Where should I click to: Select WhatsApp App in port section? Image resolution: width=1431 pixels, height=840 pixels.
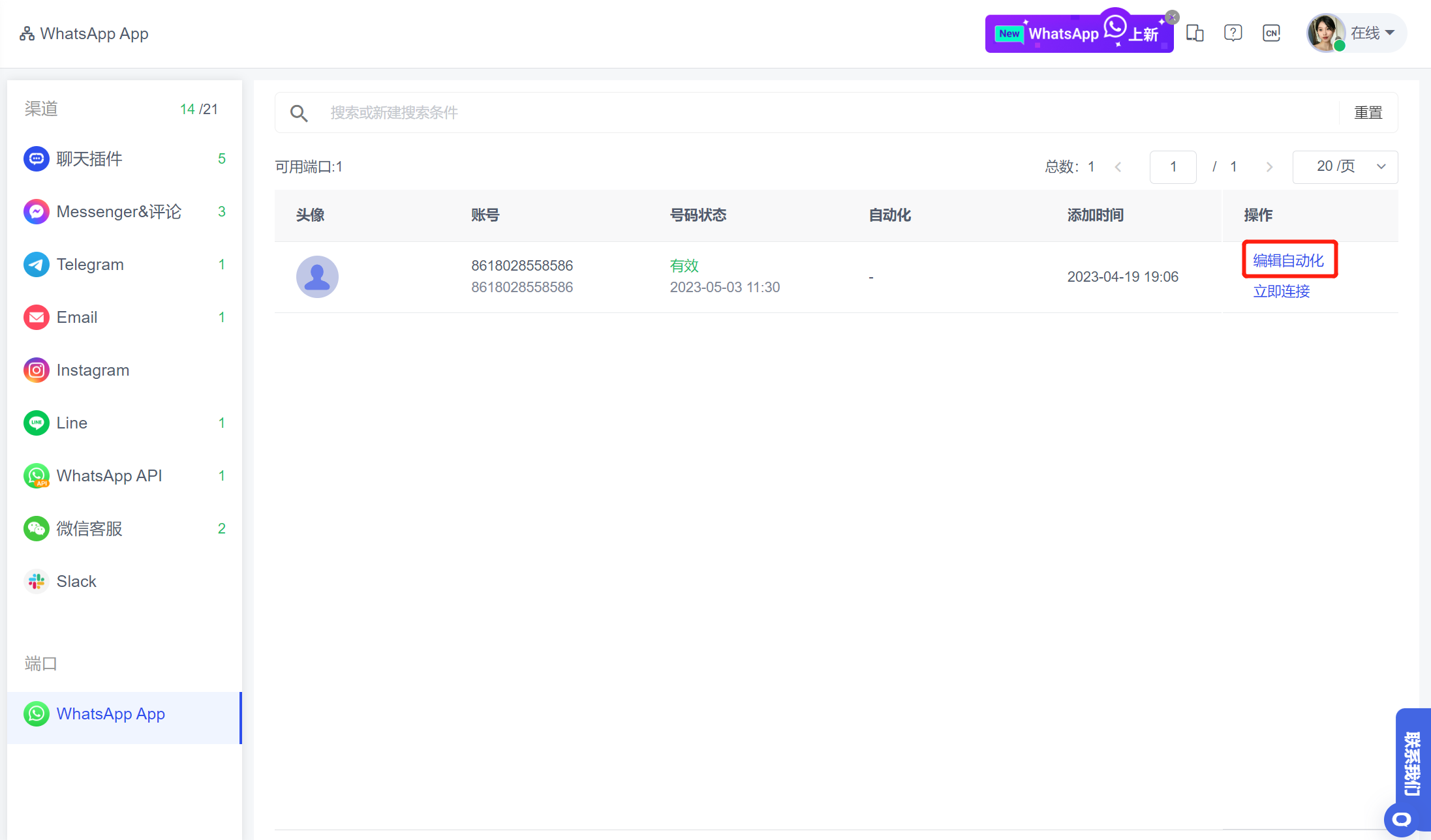(x=110, y=713)
